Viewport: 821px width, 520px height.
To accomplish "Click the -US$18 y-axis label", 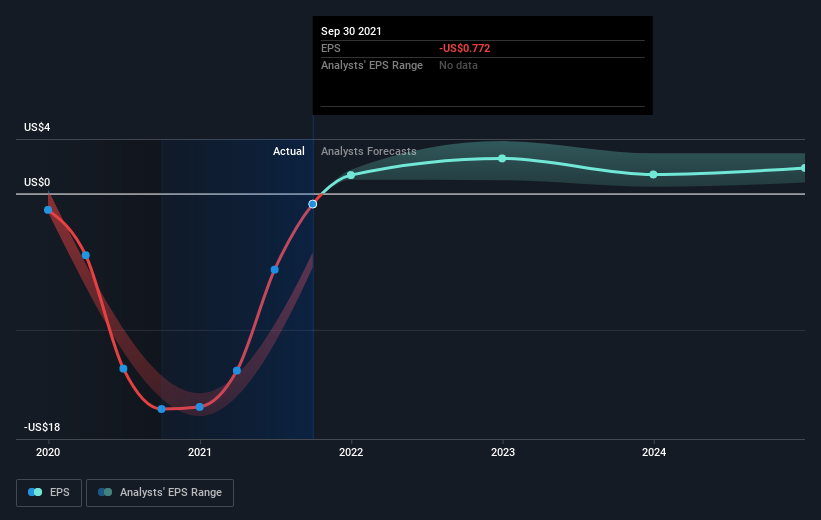I will click(42, 427).
